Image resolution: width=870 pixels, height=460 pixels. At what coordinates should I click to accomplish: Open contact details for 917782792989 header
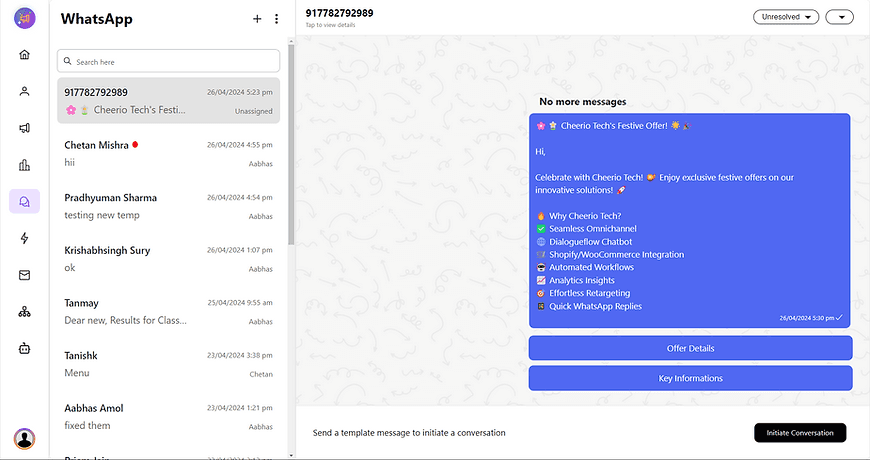coord(340,13)
